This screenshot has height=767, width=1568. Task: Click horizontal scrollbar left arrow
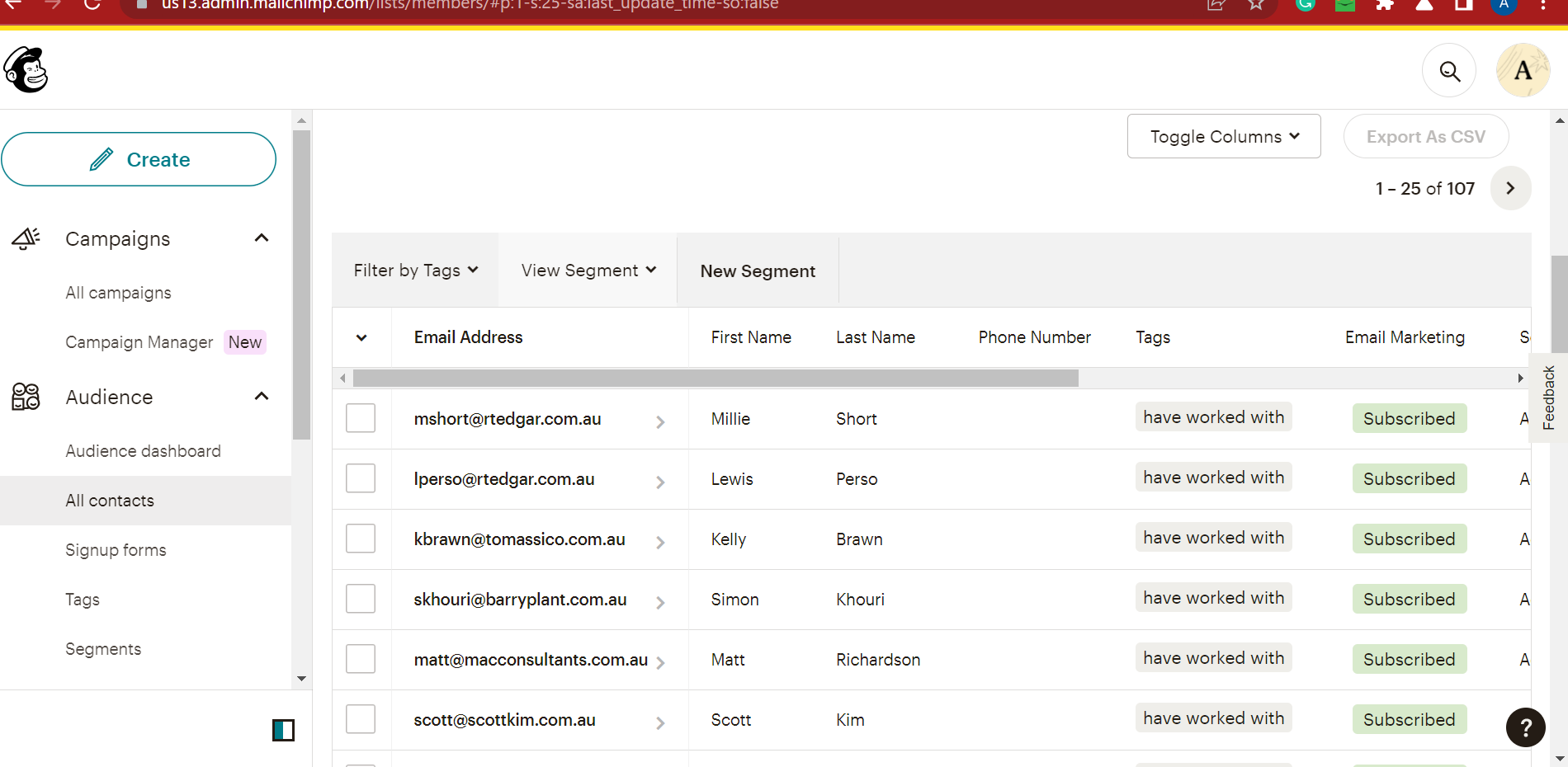coord(342,378)
